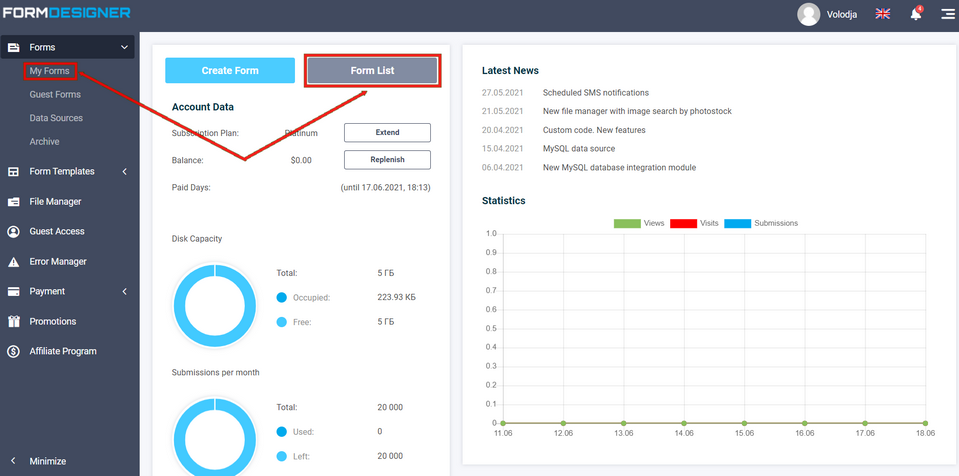Expand the Form Templates submenu
959x476 pixels.
pyautogui.click(x=124, y=172)
